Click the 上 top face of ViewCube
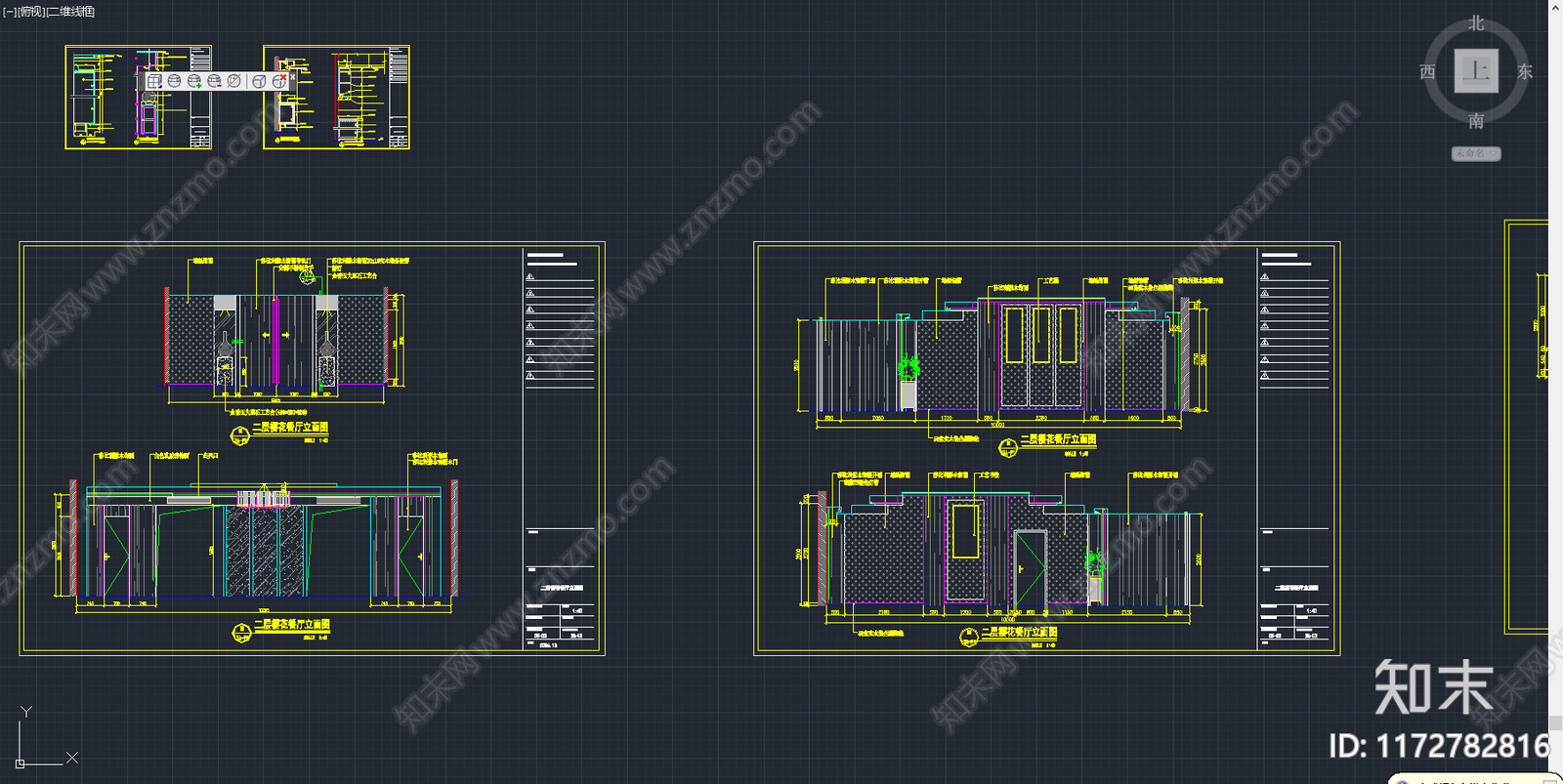 1476,71
